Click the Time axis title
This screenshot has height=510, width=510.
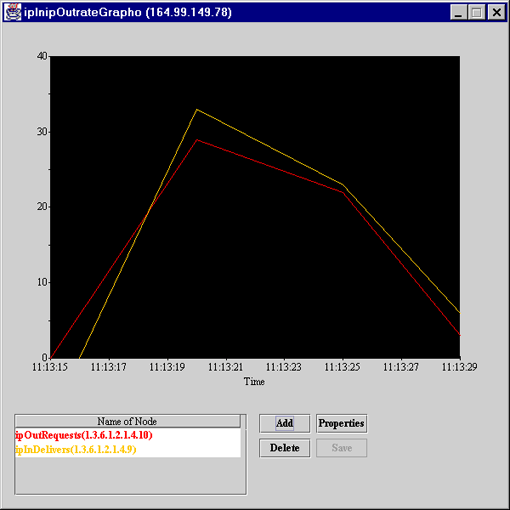click(254, 381)
